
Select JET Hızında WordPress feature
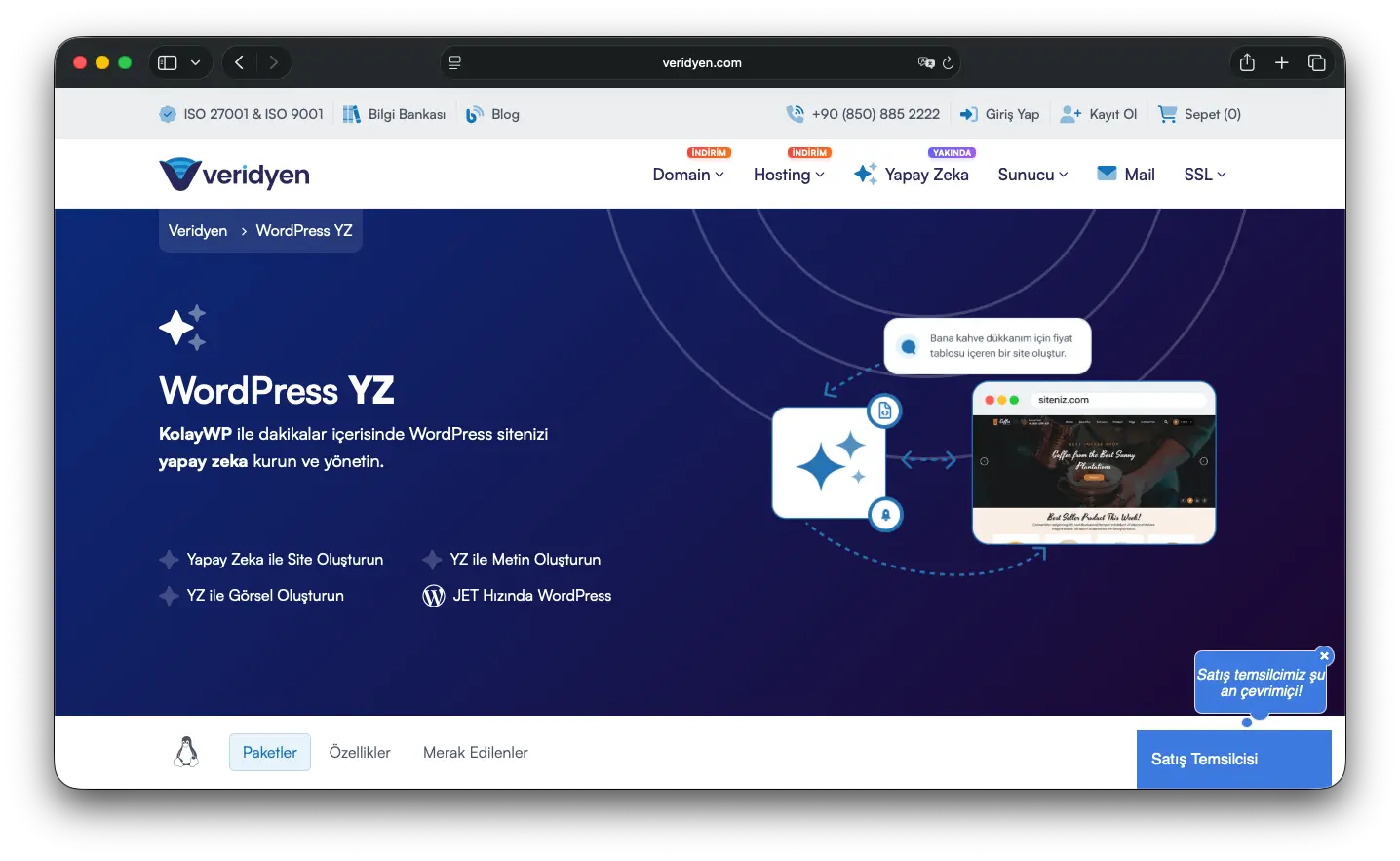click(517, 596)
